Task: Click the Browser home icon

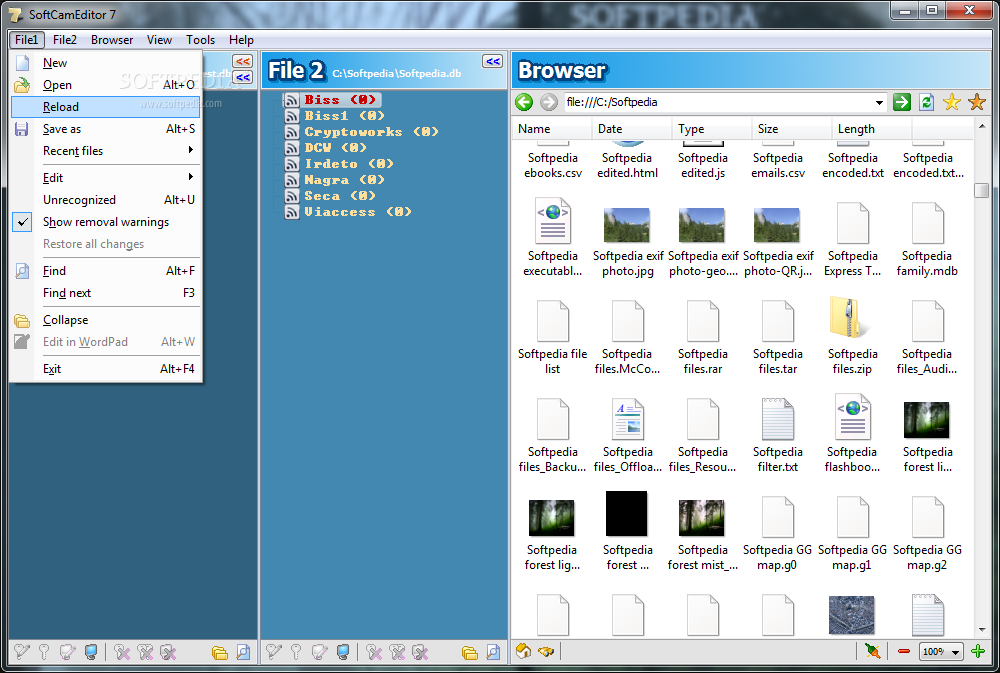Action: coord(524,651)
